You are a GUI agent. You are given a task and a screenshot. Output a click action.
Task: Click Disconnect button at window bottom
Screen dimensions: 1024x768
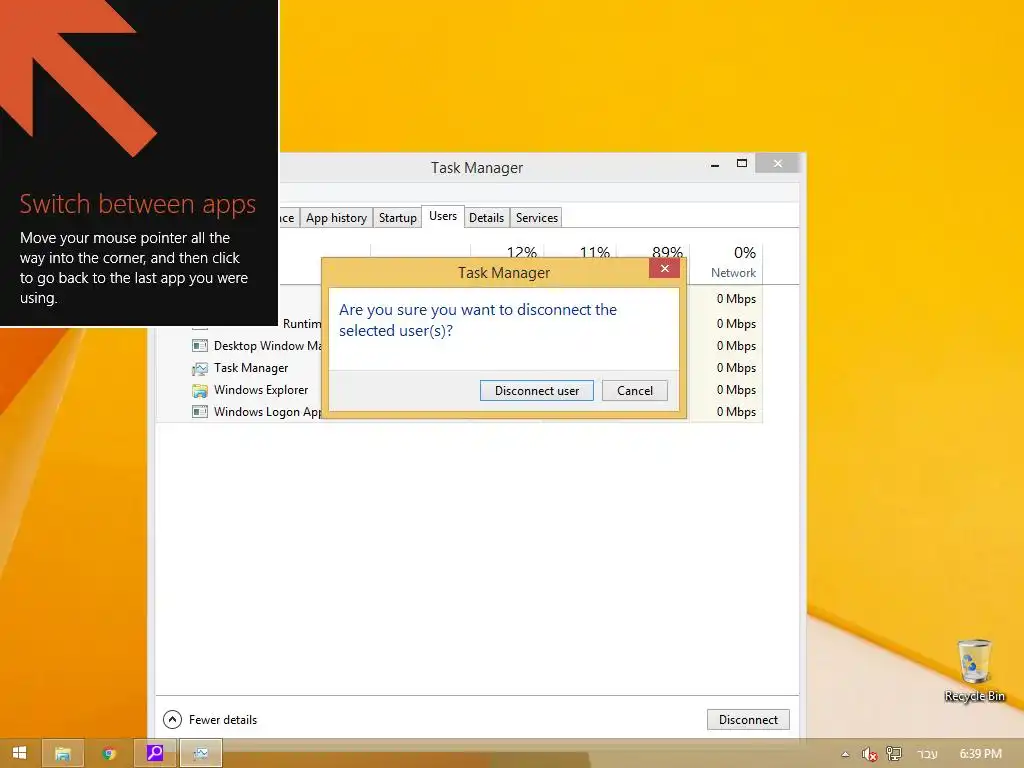coord(748,720)
